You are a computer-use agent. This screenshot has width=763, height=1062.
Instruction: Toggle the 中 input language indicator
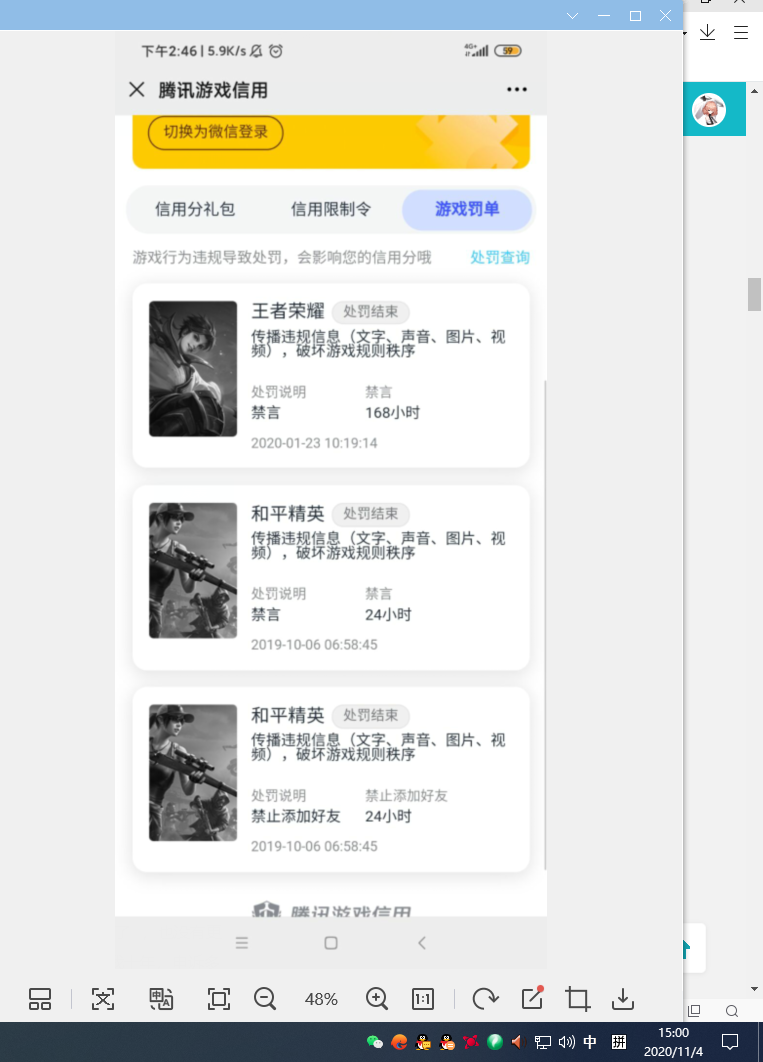pyautogui.click(x=590, y=1042)
